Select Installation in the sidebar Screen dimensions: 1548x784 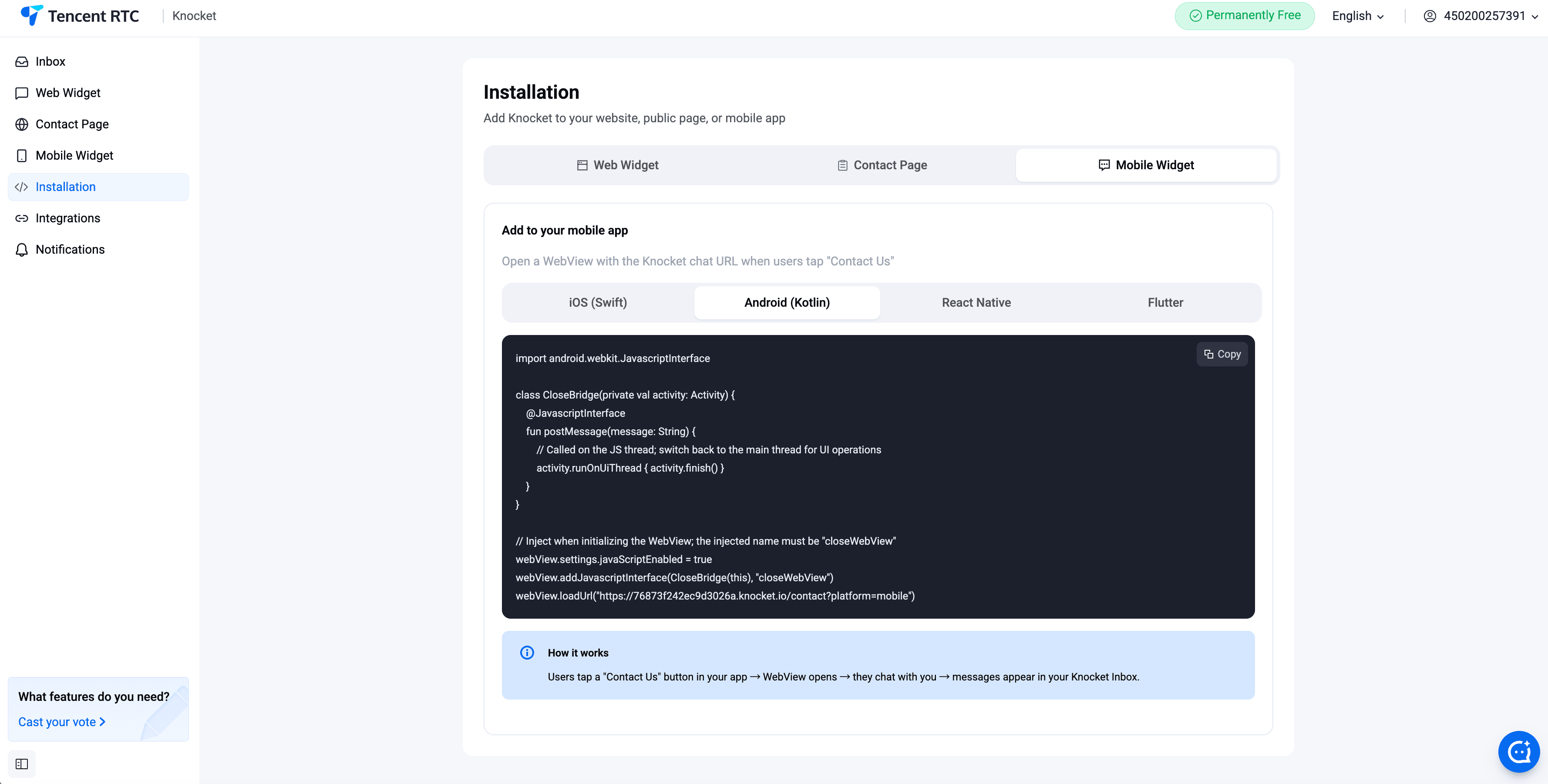[x=98, y=187]
